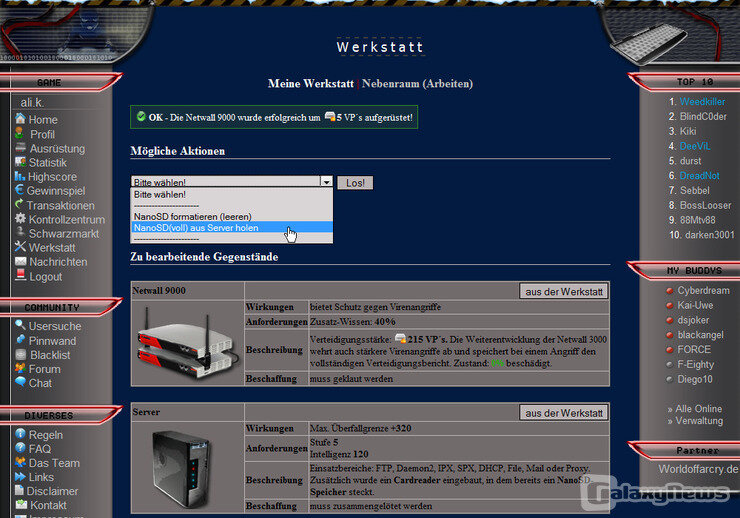
Task: Click the Werkstatt page heading
Action: [380, 47]
